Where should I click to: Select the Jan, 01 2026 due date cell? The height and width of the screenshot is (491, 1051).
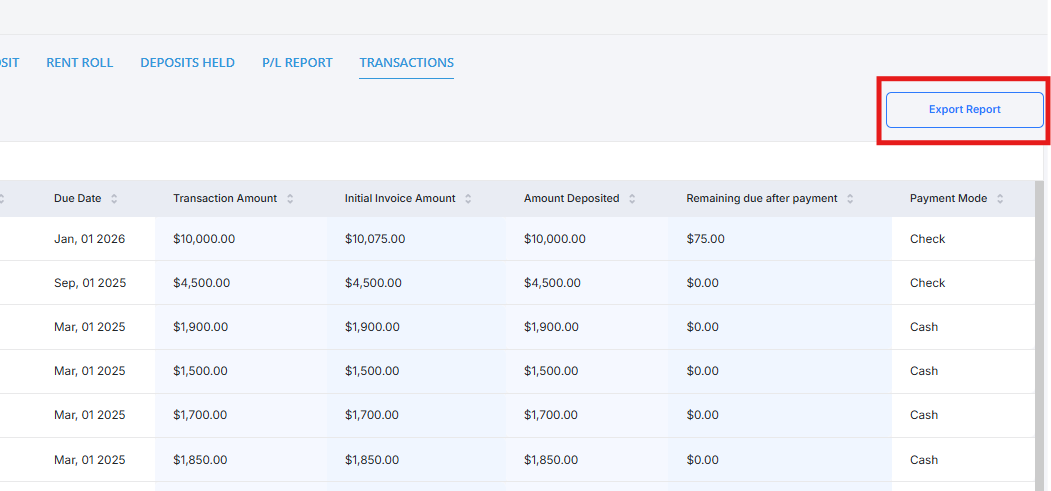point(89,239)
